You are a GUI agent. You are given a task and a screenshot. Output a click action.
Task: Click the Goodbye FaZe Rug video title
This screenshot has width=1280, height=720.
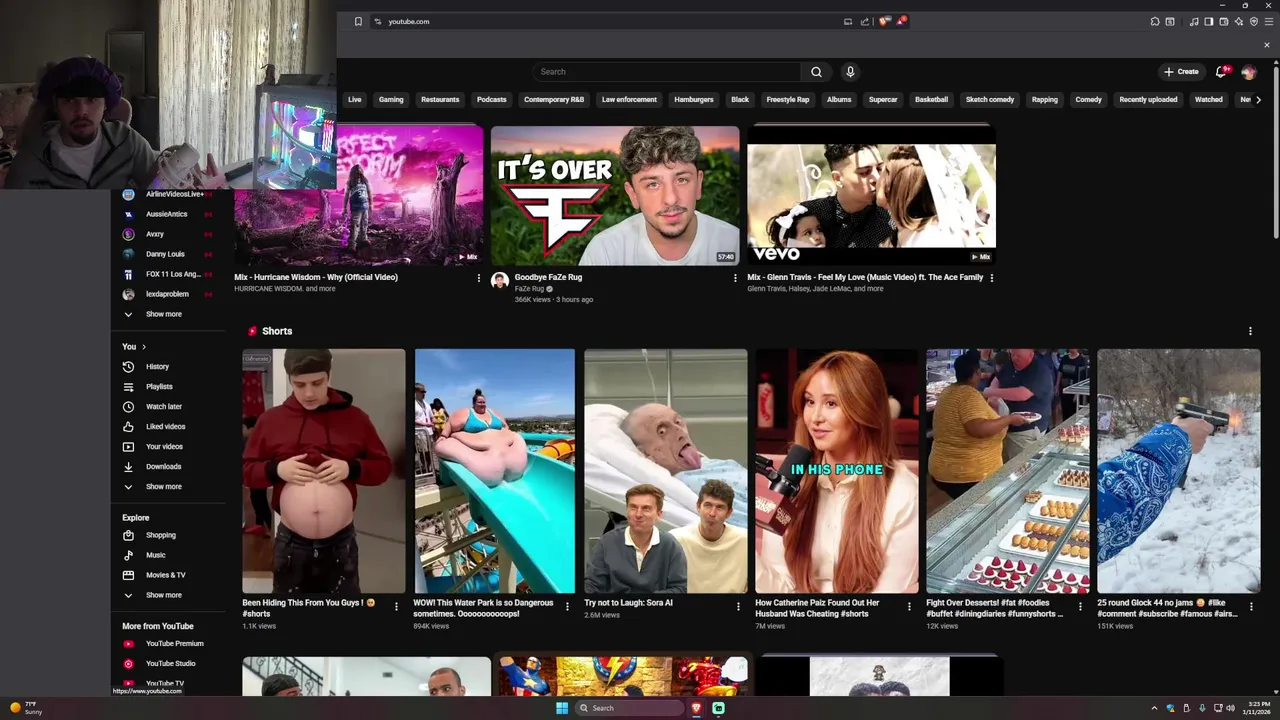pyautogui.click(x=548, y=277)
